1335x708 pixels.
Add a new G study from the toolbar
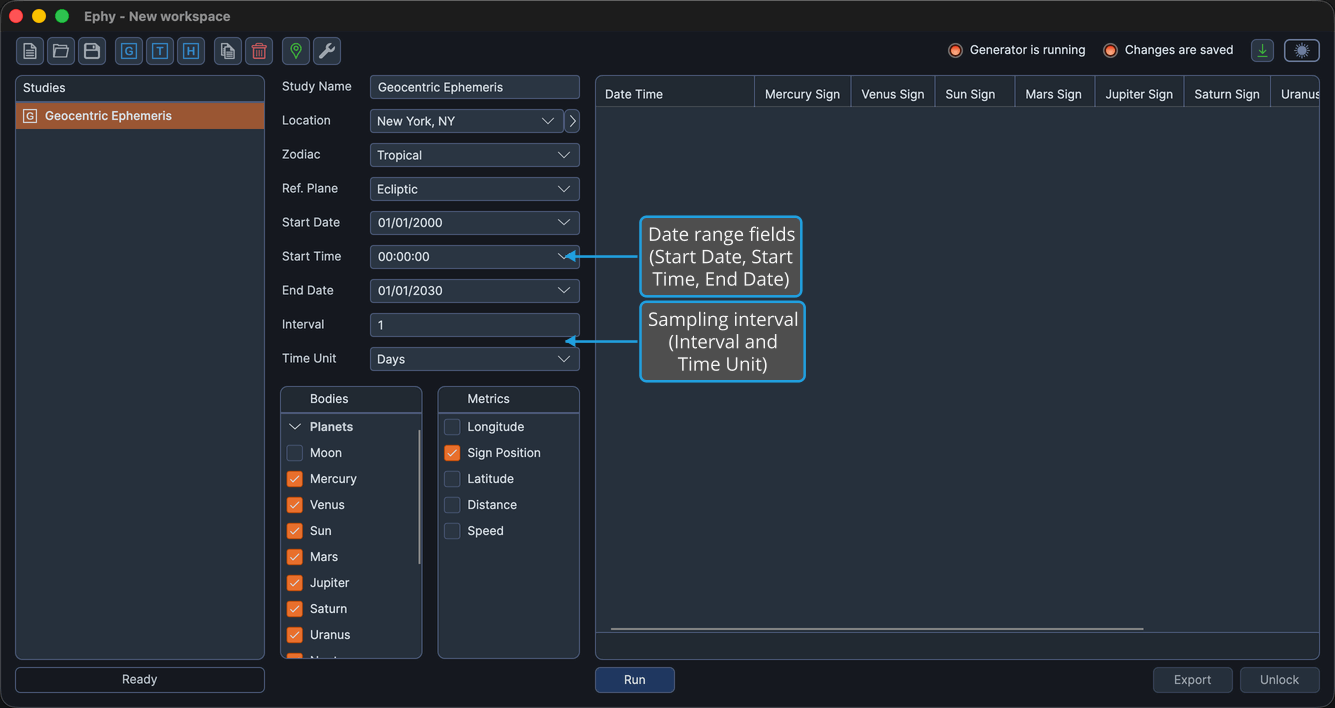[129, 51]
